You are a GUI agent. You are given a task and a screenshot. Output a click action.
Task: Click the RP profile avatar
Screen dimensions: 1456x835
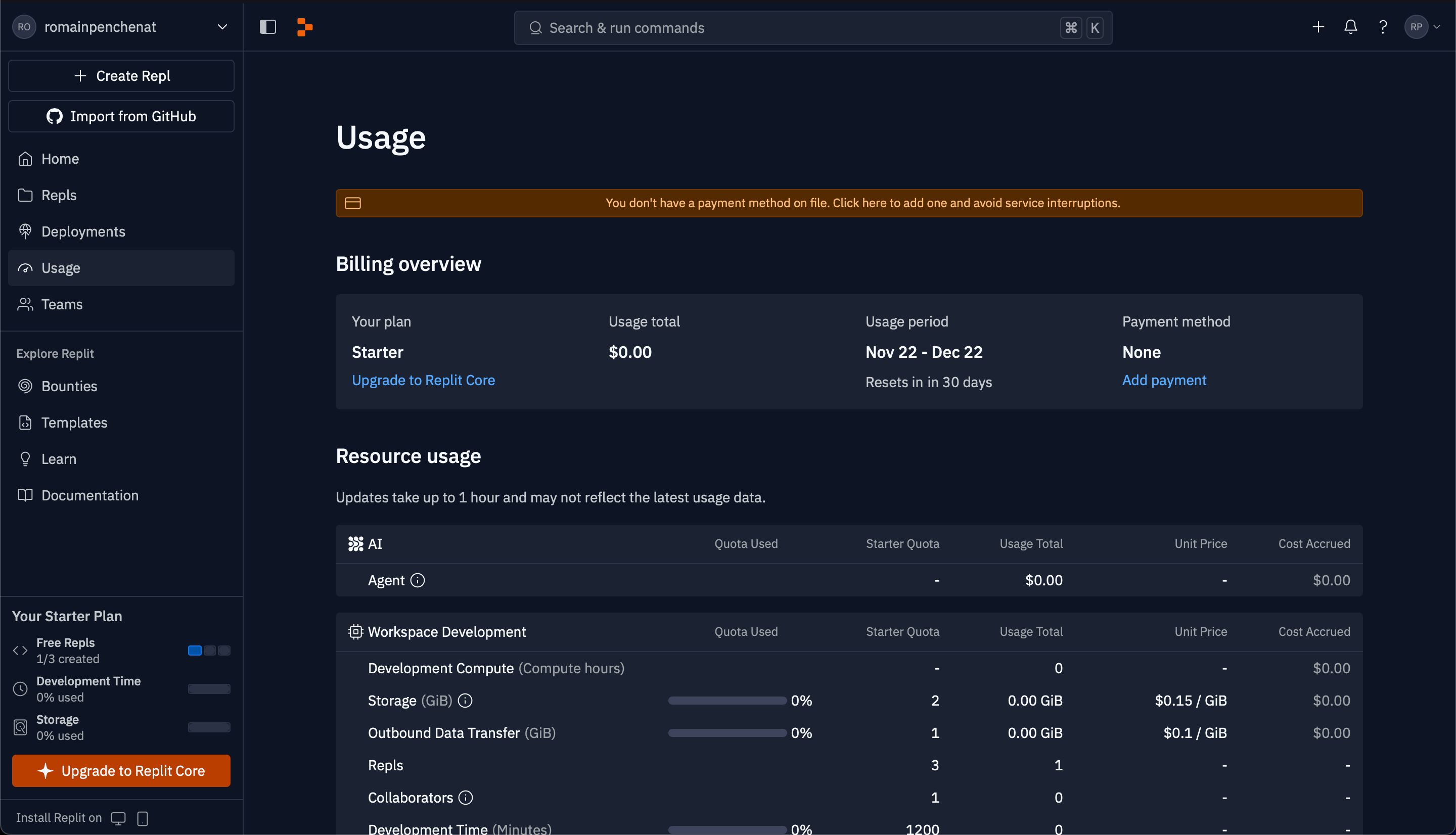click(1416, 27)
